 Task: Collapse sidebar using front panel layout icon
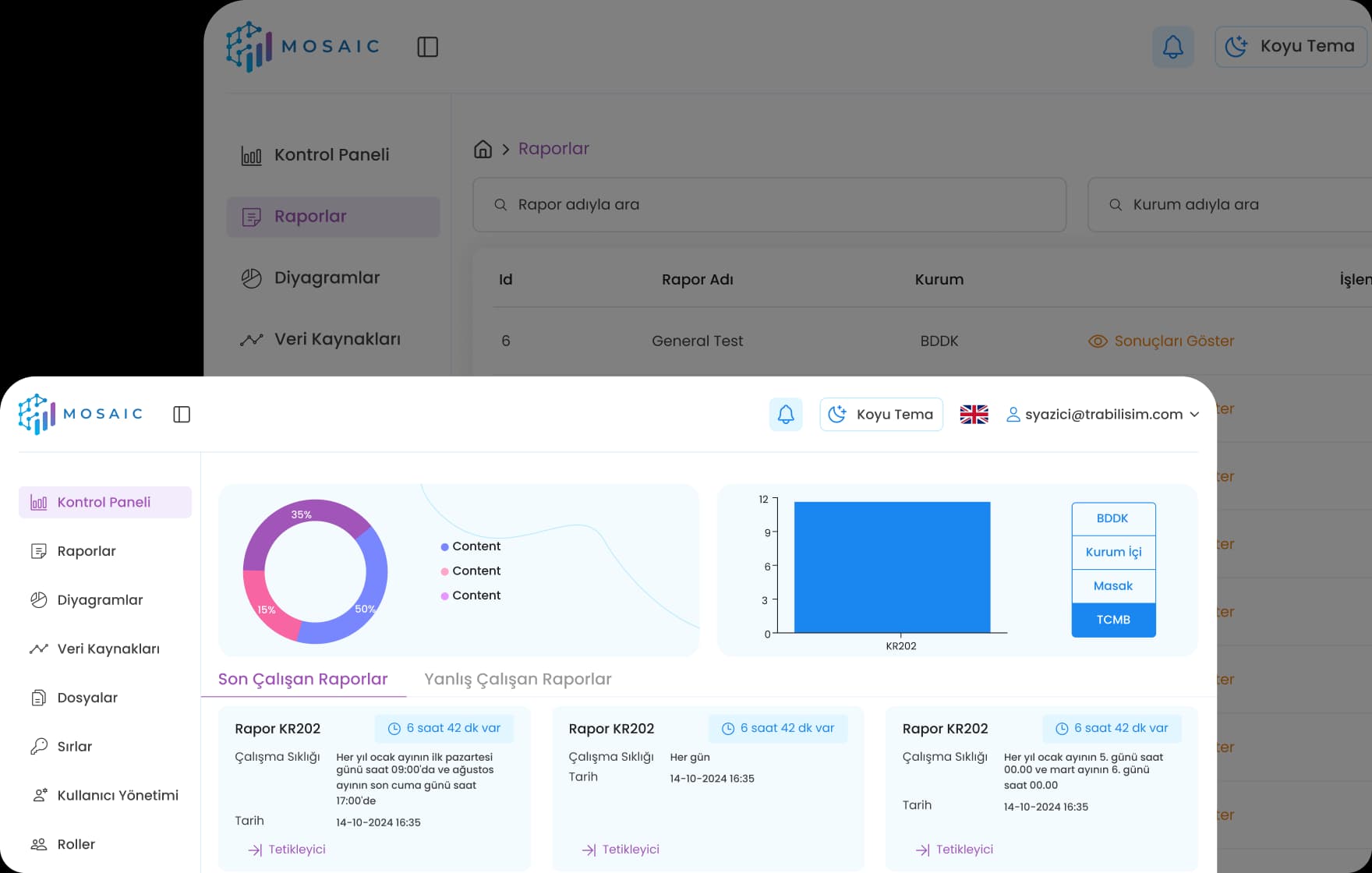pos(182,415)
